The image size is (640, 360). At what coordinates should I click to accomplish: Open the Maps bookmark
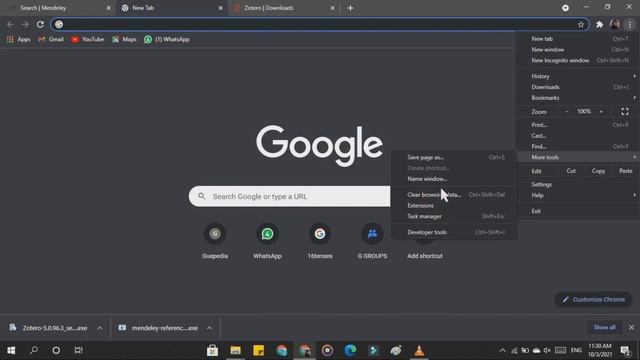[124, 40]
